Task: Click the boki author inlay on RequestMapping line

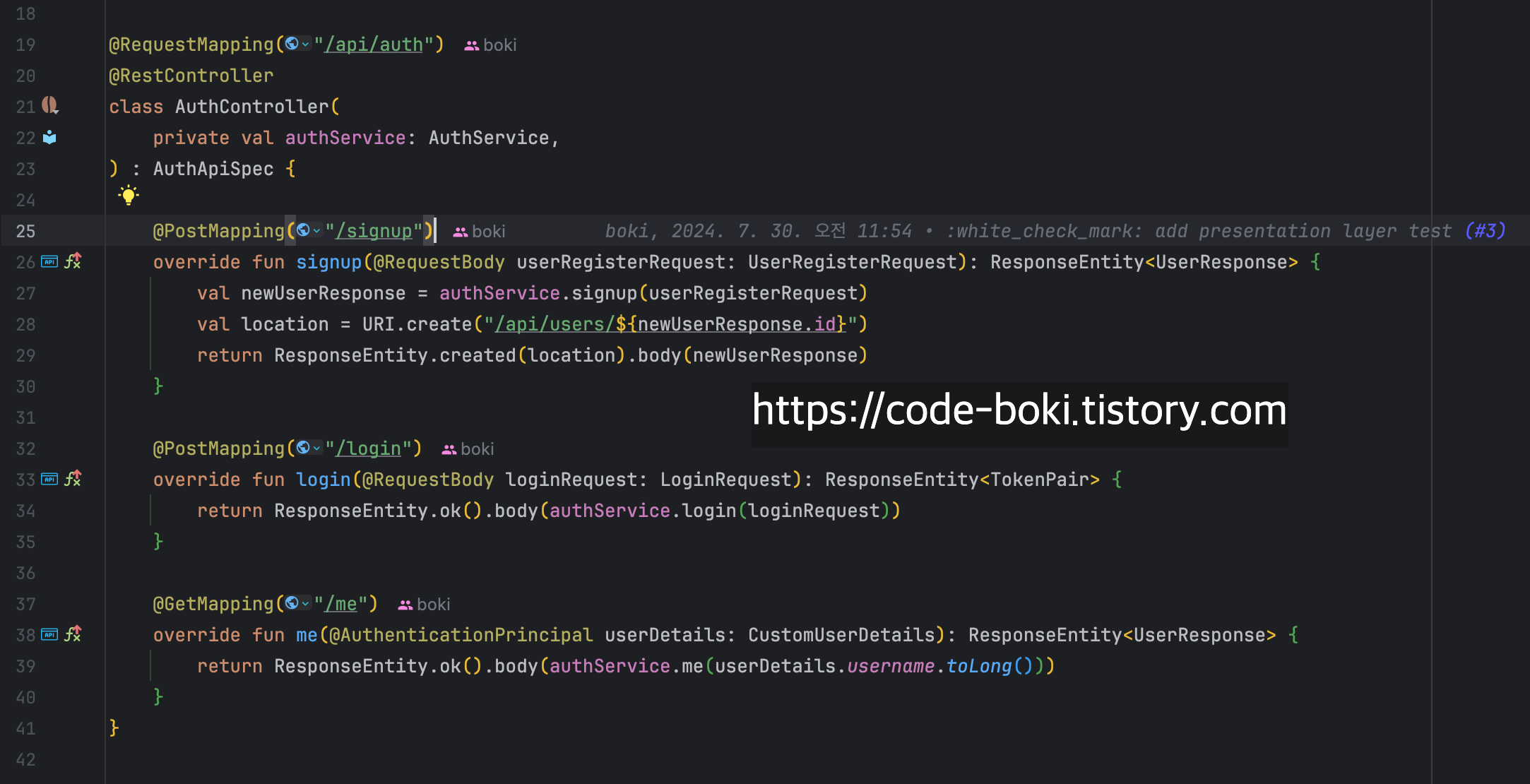Action: point(491,45)
